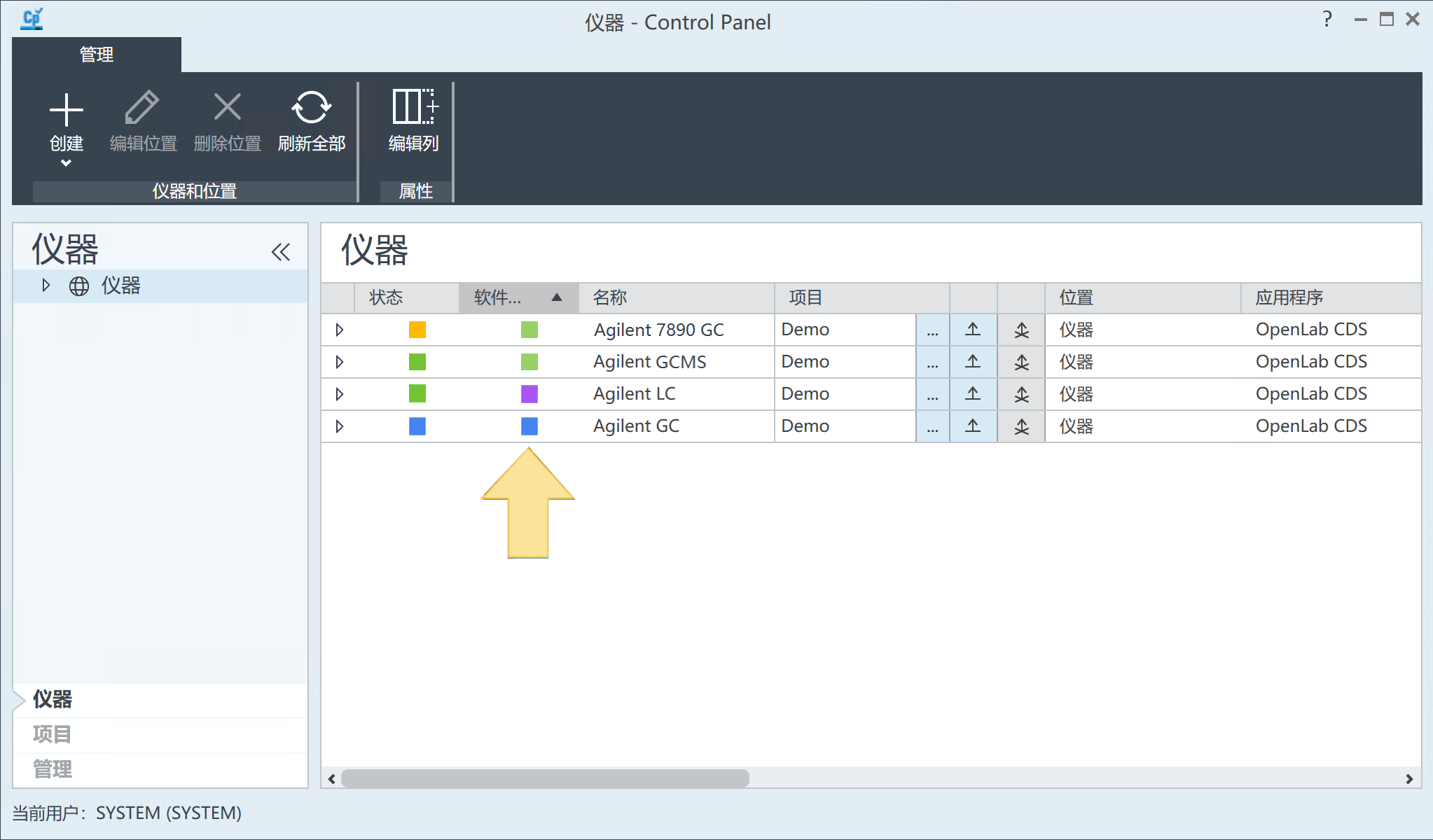Image resolution: width=1433 pixels, height=840 pixels.
Task: Click green status square of Agilent GCMS
Action: pos(417,362)
